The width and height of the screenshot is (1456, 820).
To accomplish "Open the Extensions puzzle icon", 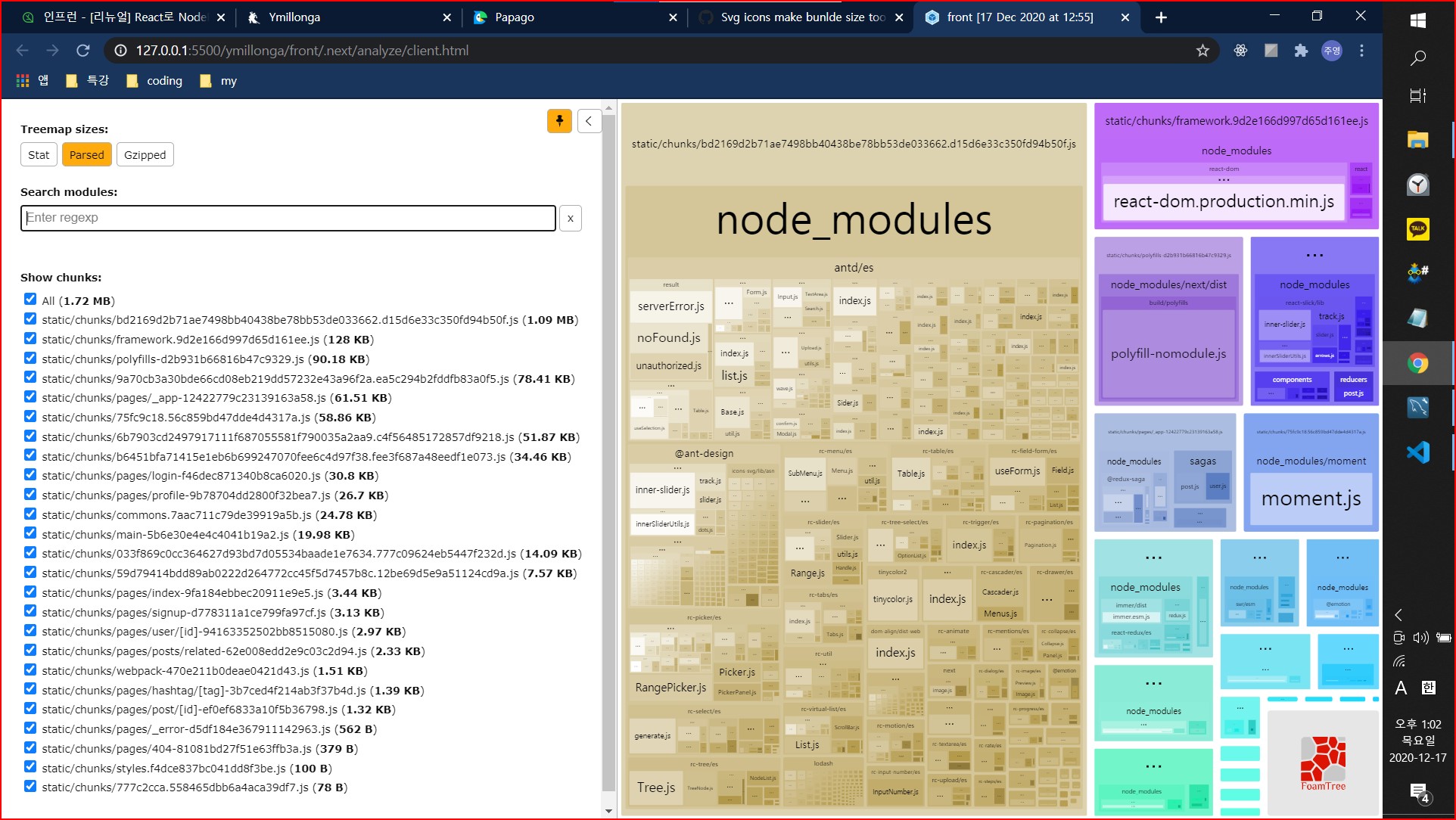I will [1301, 51].
